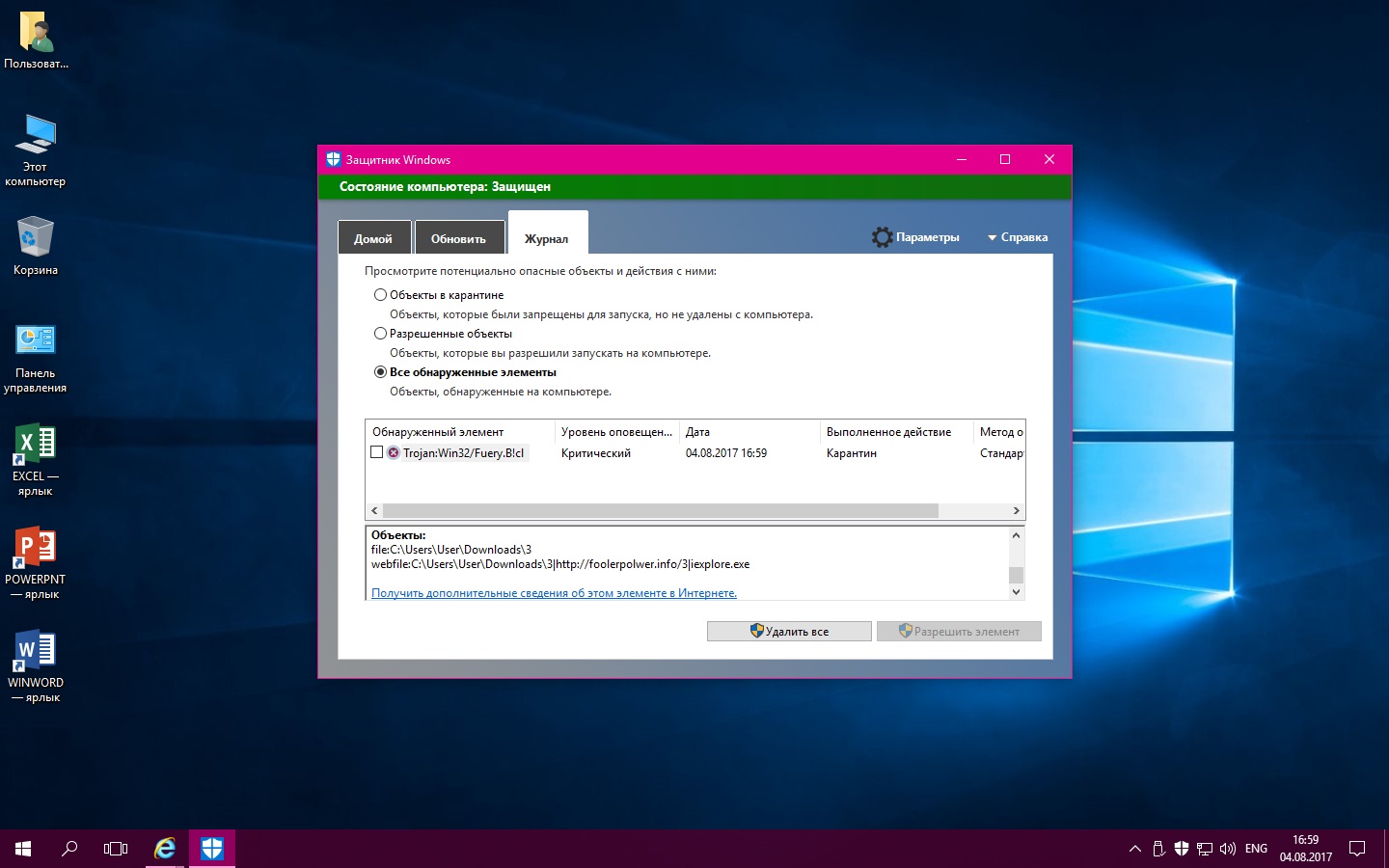This screenshot has height=868, width=1389.
Task: Open link for additional info on Internet
Action: 554,593
